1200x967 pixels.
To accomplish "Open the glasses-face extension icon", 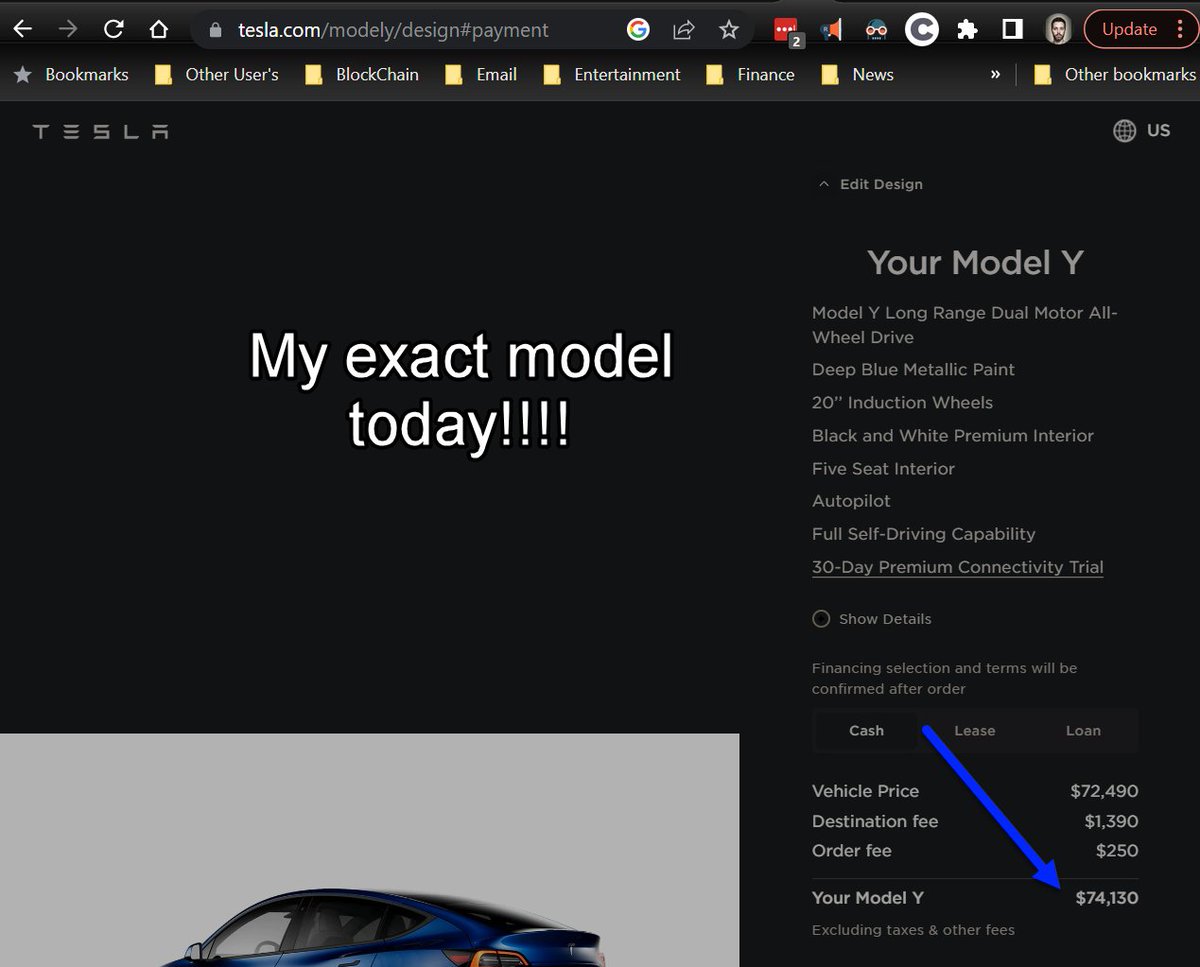I will (x=877, y=30).
